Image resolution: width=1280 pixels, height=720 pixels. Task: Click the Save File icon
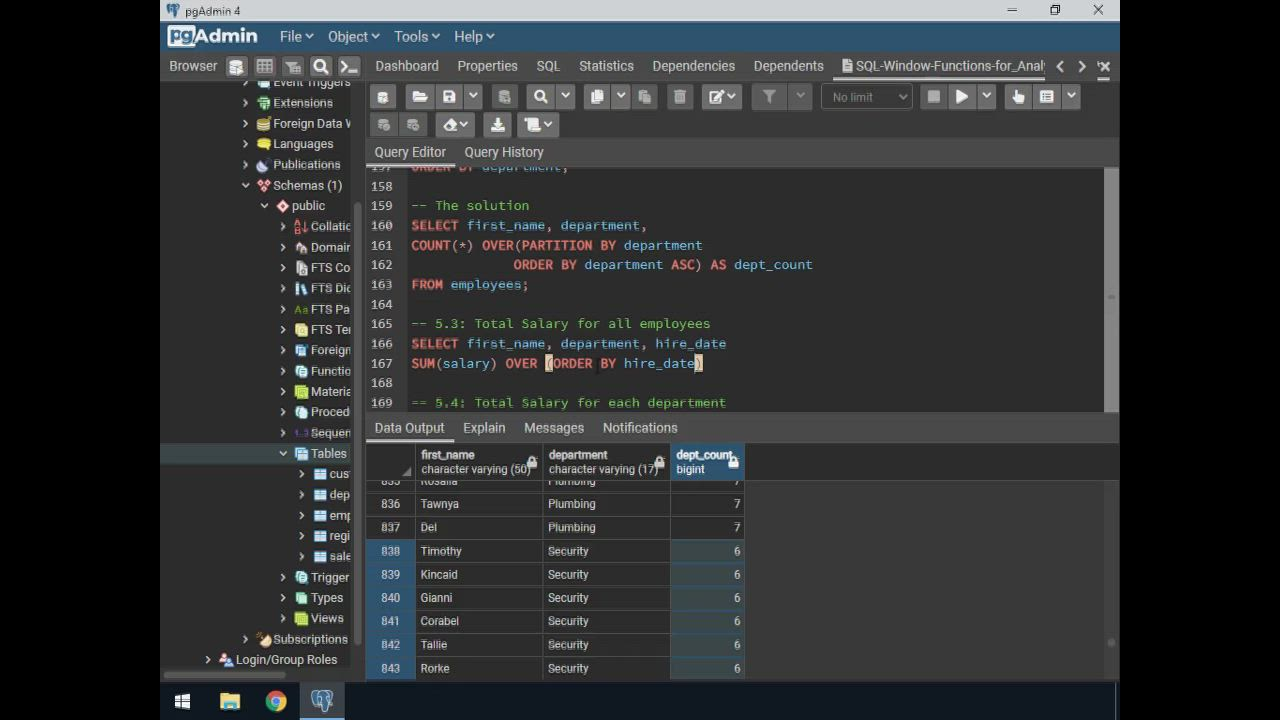(x=449, y=97)
